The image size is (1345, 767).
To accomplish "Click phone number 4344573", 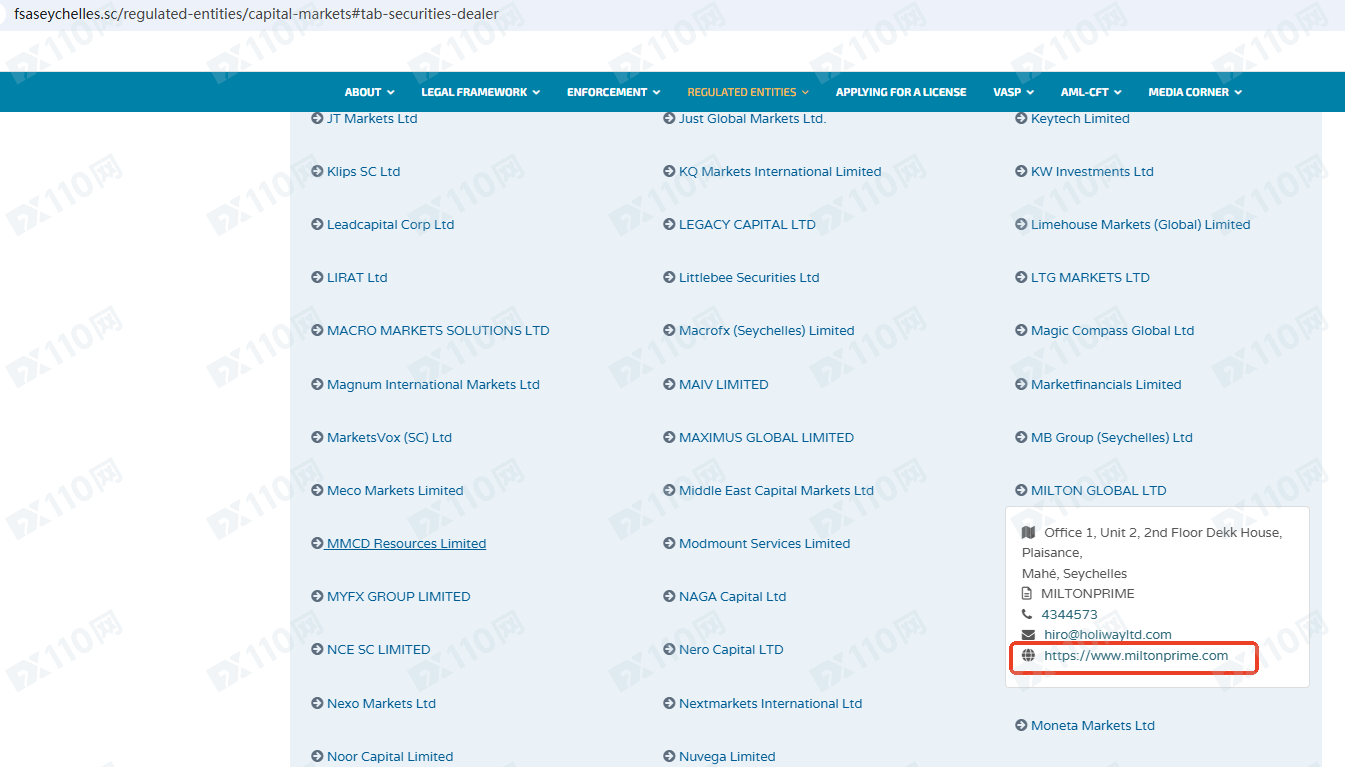I will click(x=1069, y=614).
